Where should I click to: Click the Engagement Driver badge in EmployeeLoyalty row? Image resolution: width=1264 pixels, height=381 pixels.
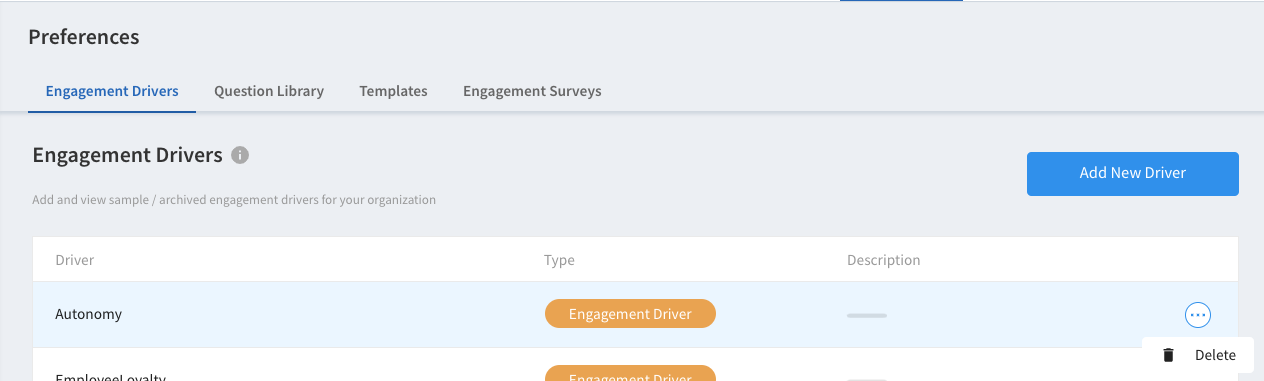click(630, 373)
